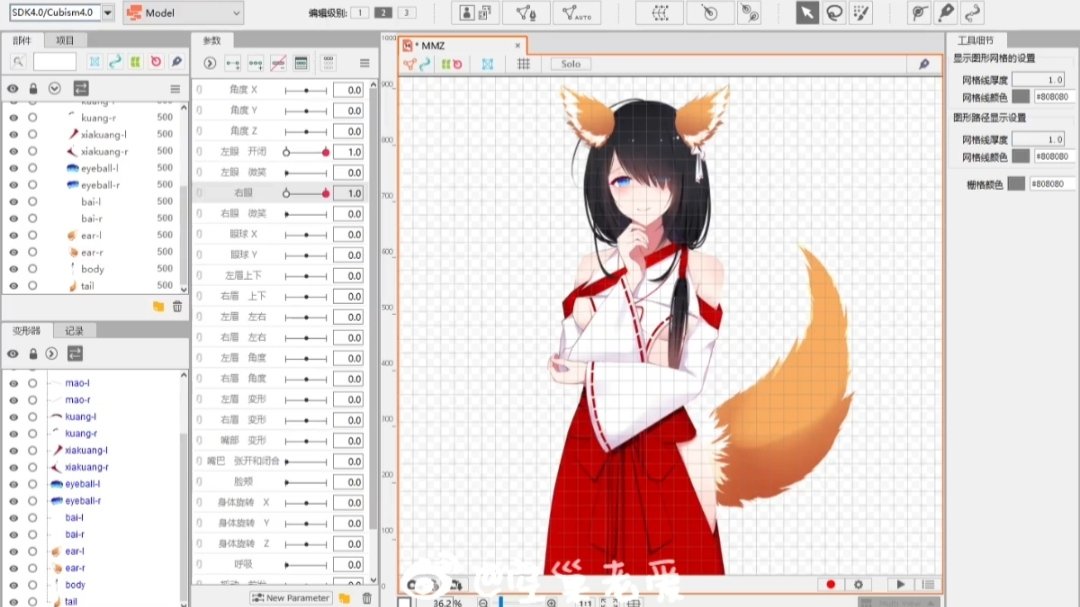1080x607 pixels.
Task: Create rotation deformer icon in top toolbar
Action: [709, 13]
